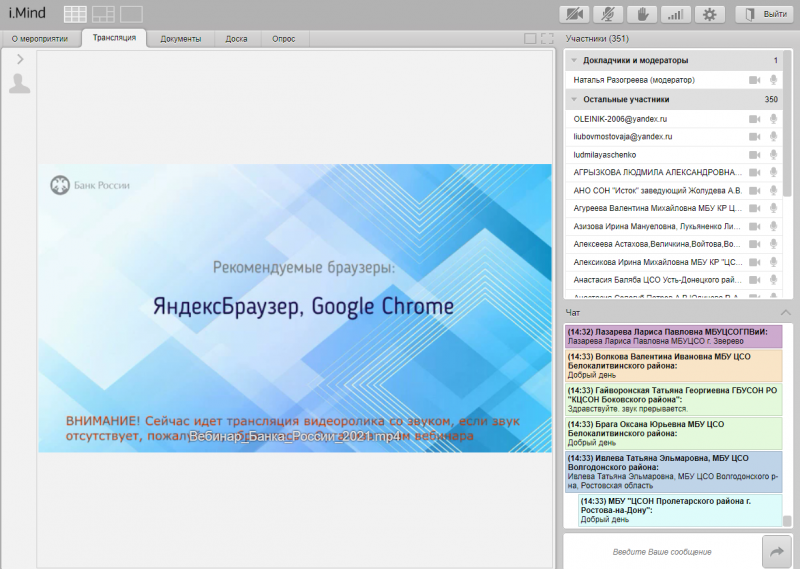This screenshot has width=800, height=569.
Task: Click the windowed view square icon
Action: coord(530,39)
